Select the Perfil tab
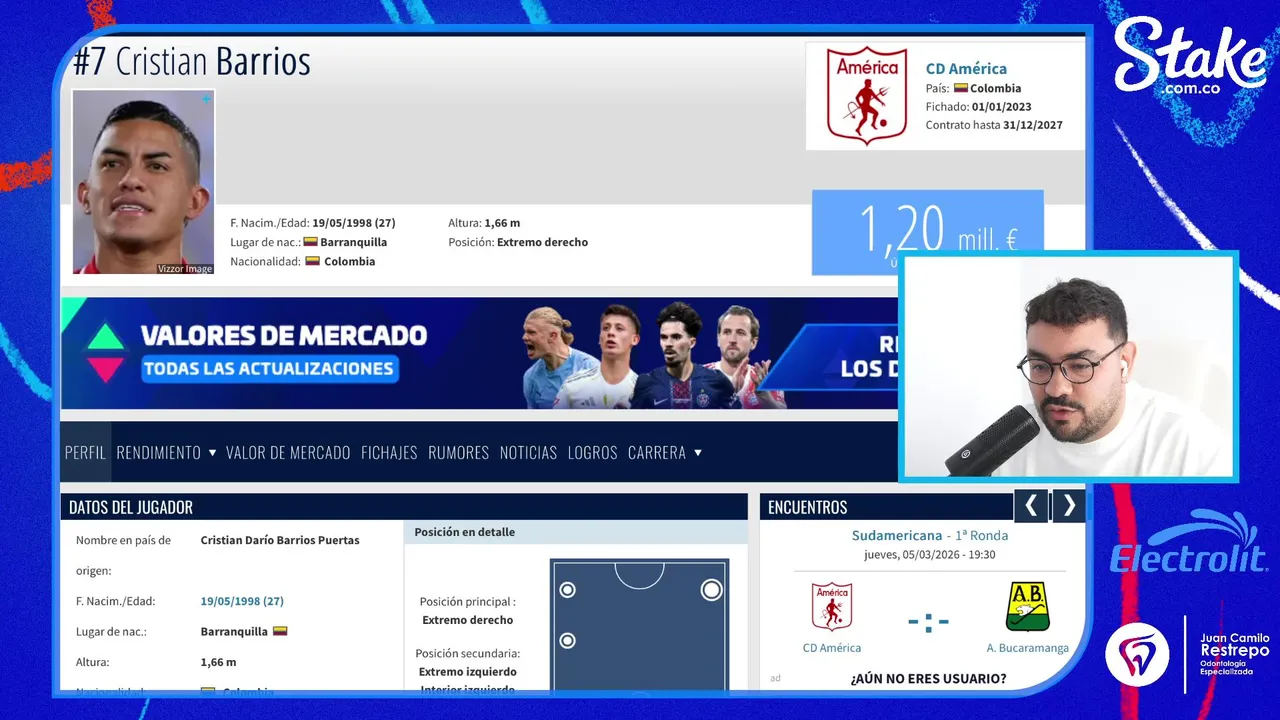The width and height of the screenshot is (1280, 720). coord(85,453)
